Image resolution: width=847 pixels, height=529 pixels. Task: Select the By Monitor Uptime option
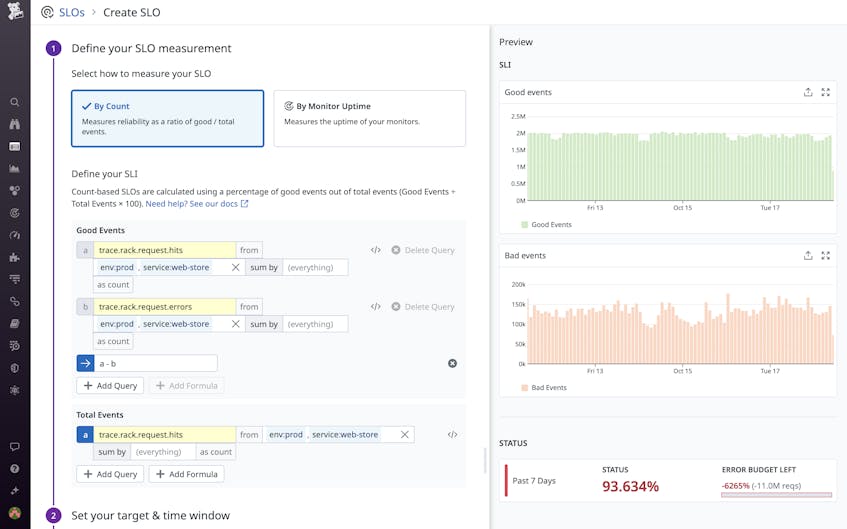coord(369,118)
